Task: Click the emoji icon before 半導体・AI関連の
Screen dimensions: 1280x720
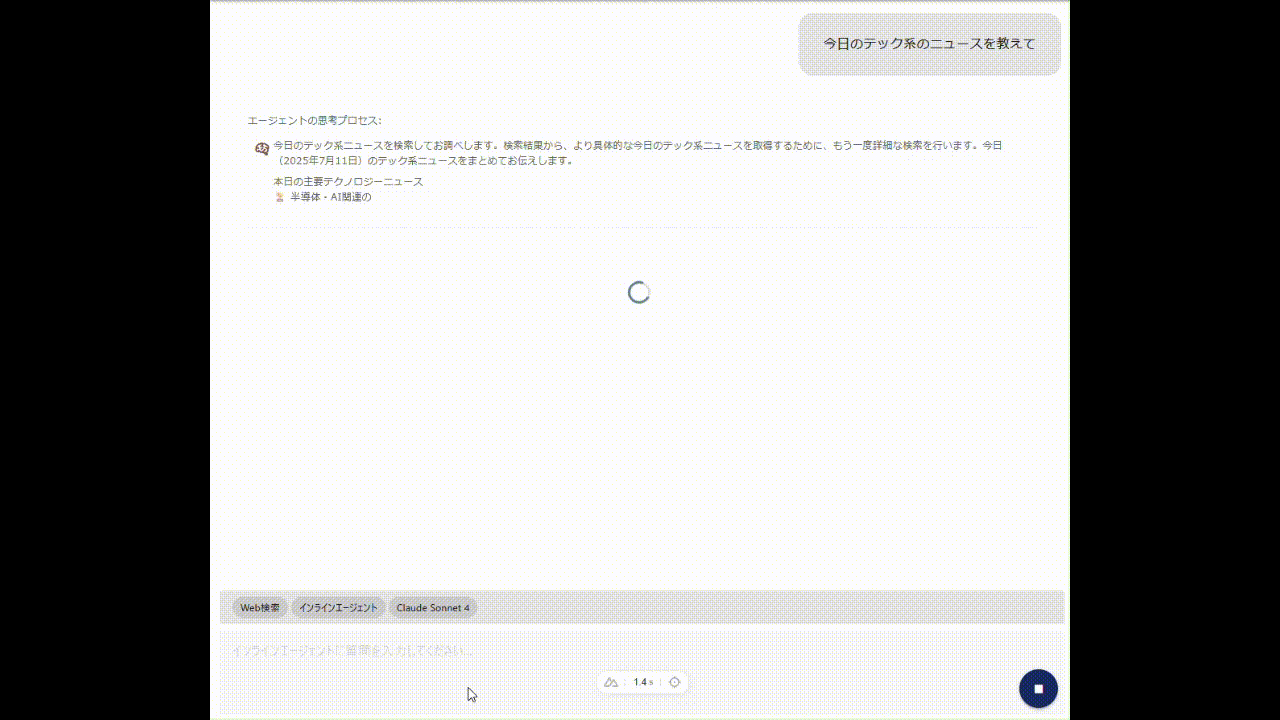Action: (280, 197)
